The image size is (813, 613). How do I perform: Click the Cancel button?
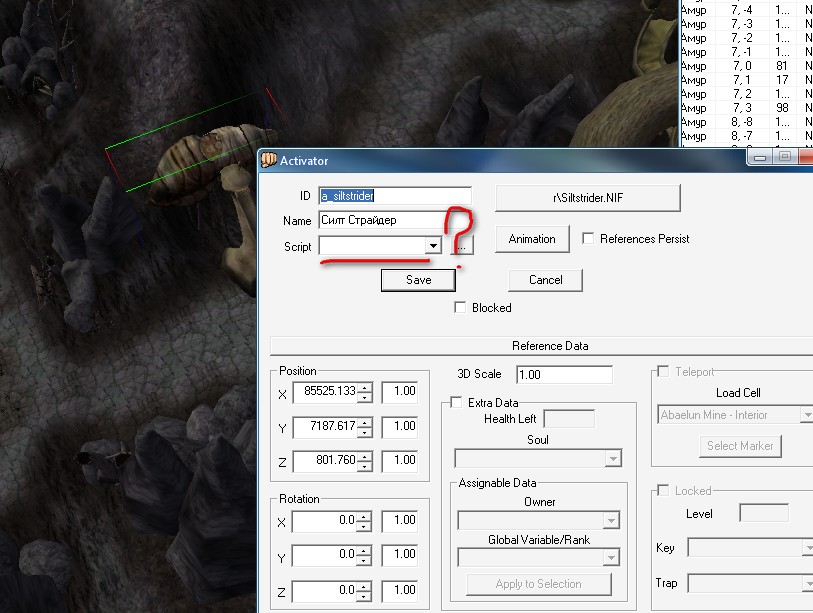545,280
